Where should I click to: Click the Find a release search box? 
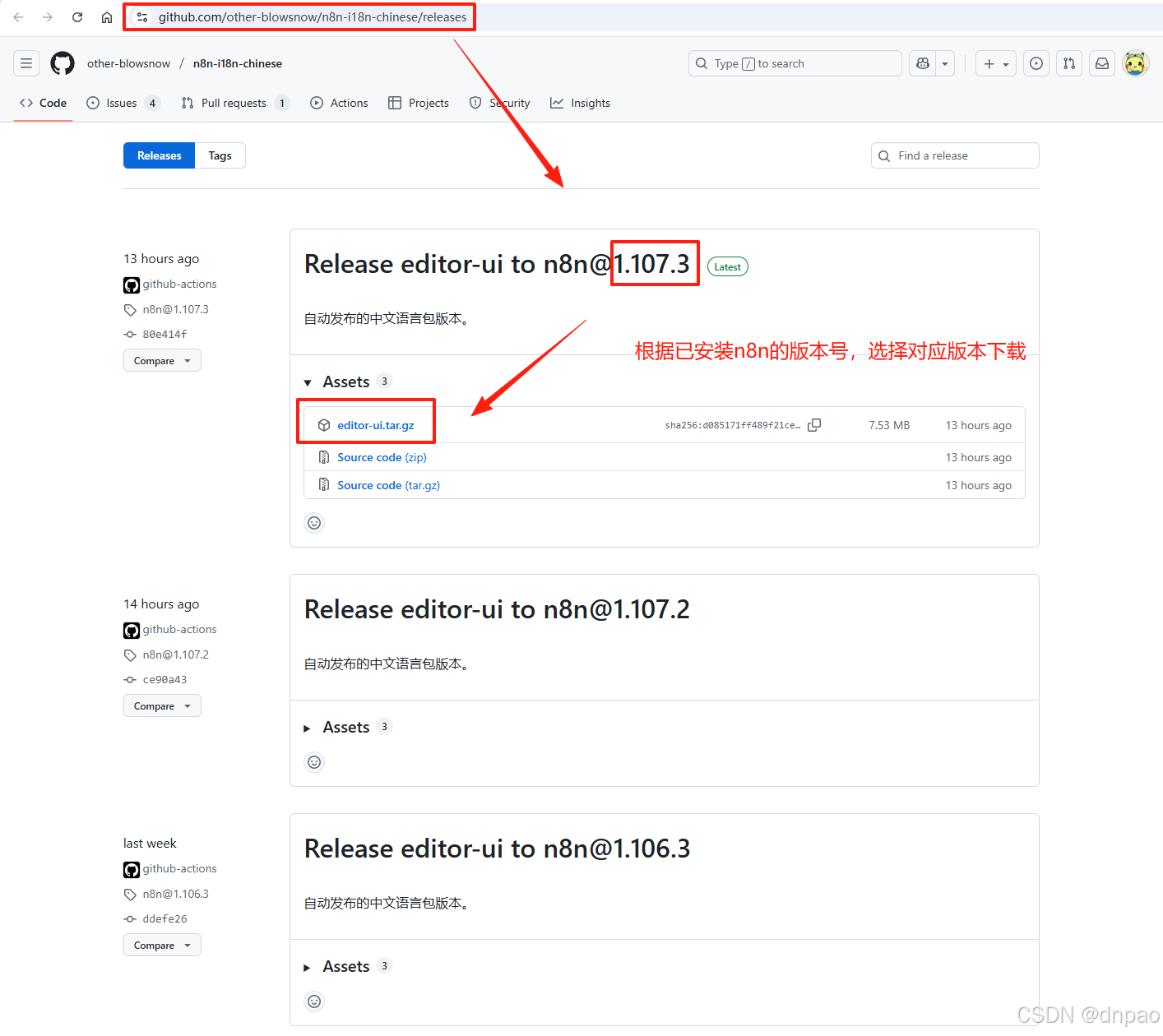(x=955, y=155)
